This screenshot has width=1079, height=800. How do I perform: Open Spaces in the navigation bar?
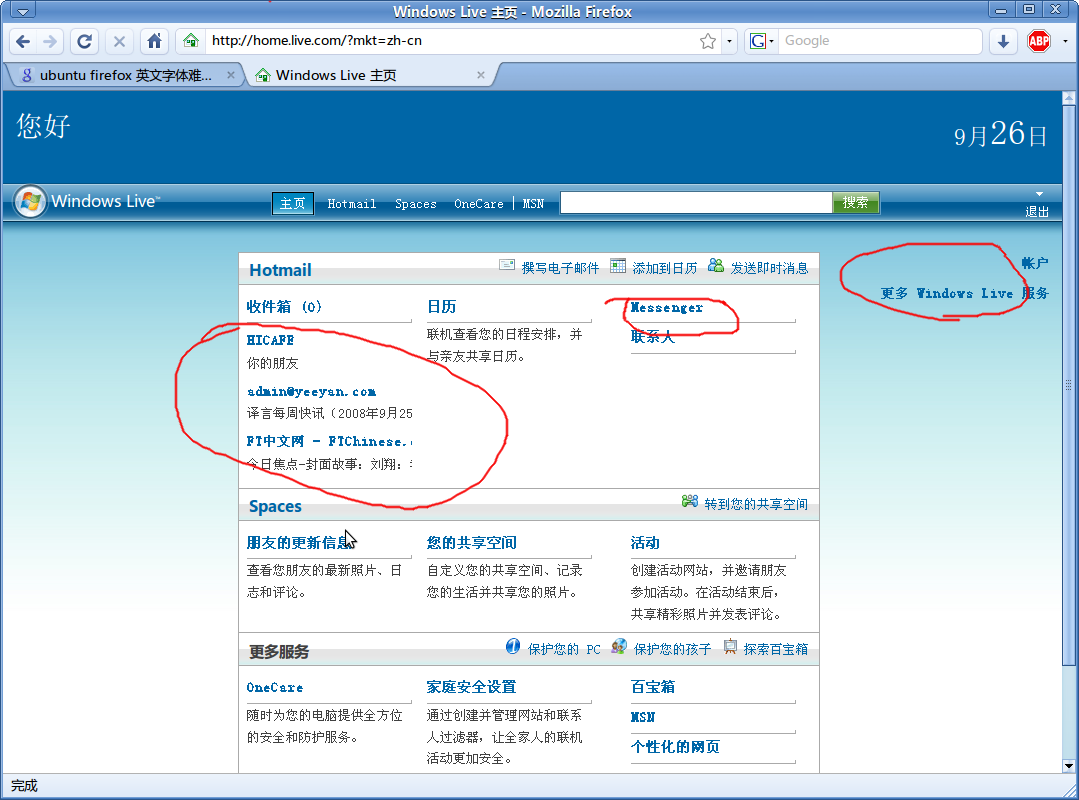(x=415, y=204)
